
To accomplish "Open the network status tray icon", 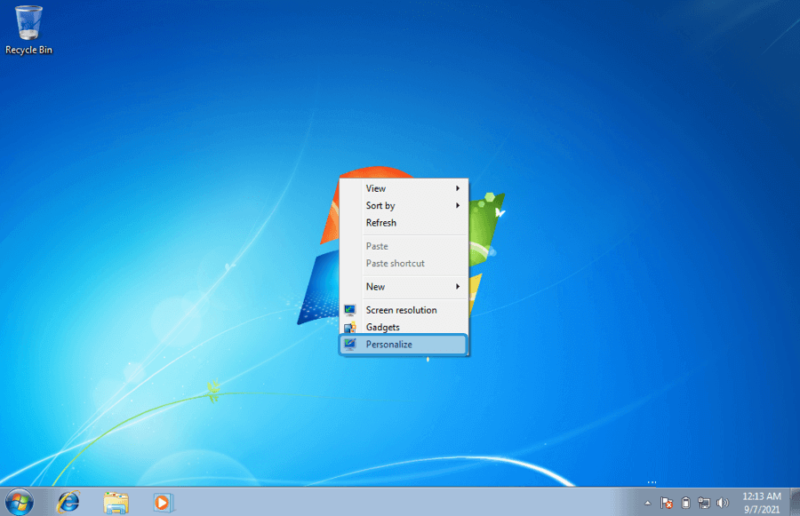I will 704,503.
